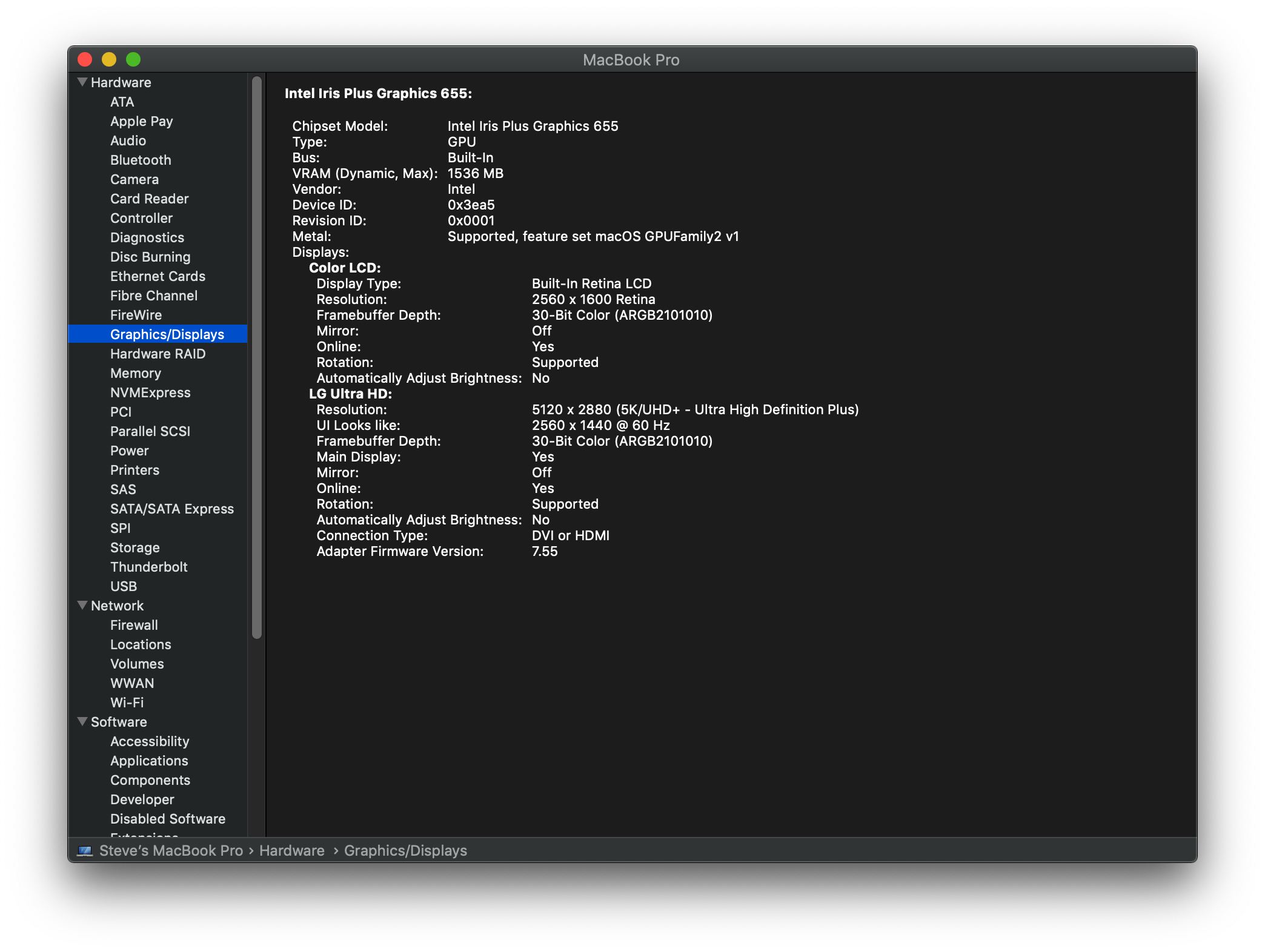The width and height of the screenshot is (1265, 952).
Task: Select Diagnostics in the sidebar
Action: [x=147, y=237]
